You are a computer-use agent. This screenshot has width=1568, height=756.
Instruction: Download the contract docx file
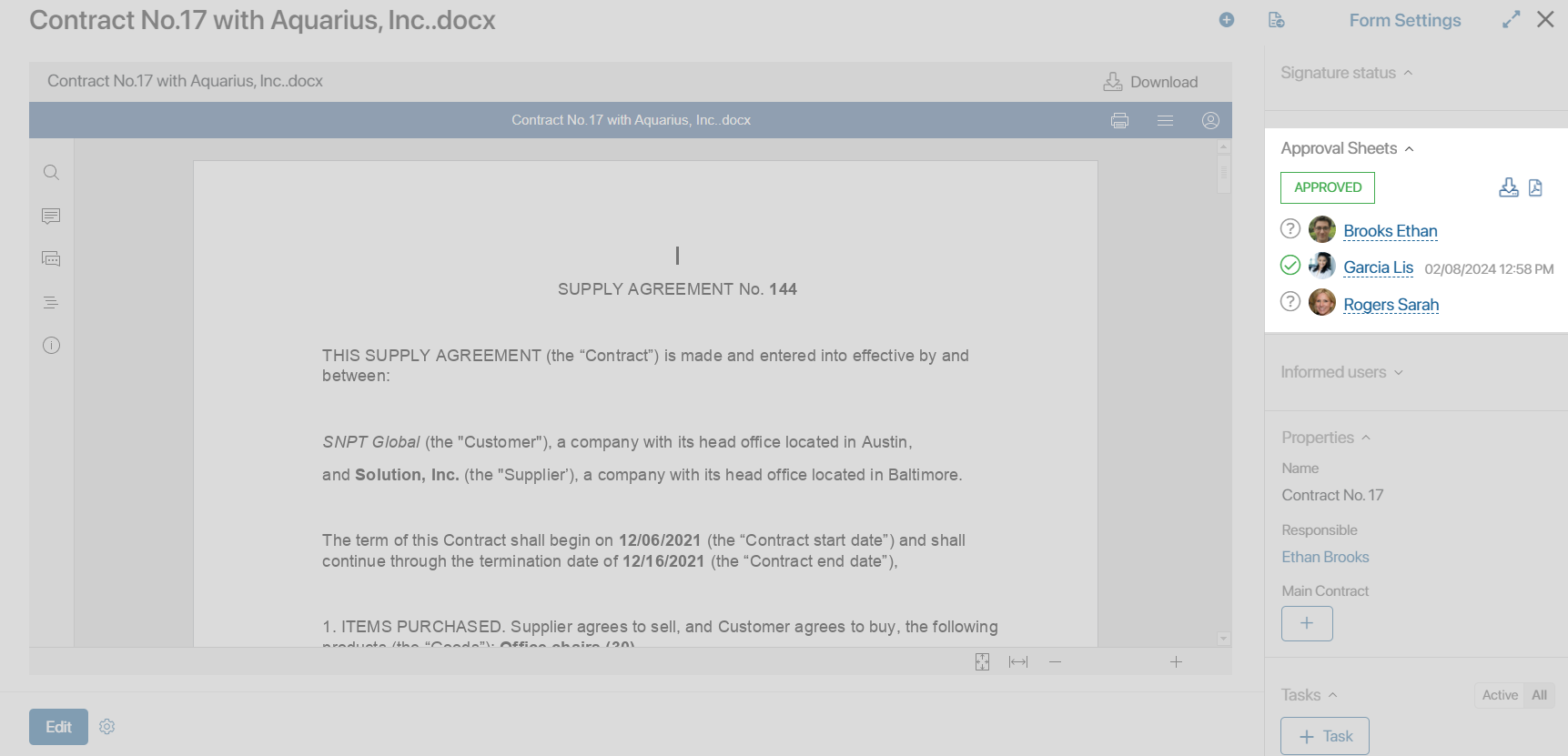1151,82
